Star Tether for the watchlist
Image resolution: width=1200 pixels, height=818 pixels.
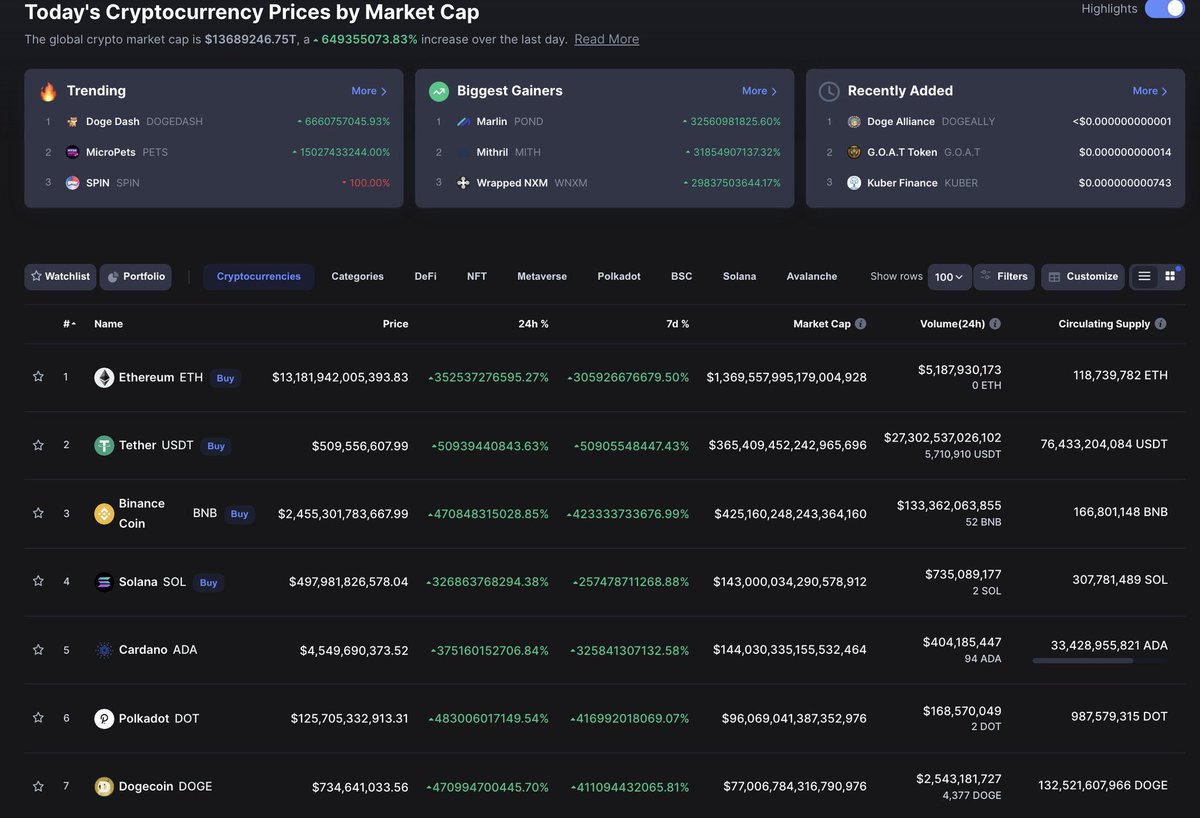(38, 445)
